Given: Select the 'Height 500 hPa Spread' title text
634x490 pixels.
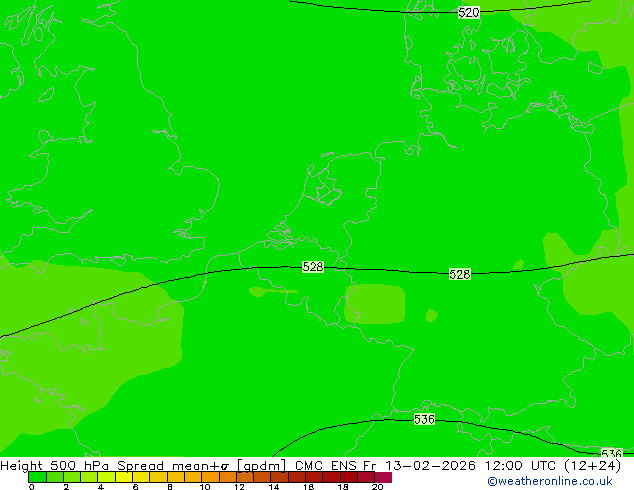Looking at the screenshot, I should tap(82, 466).
